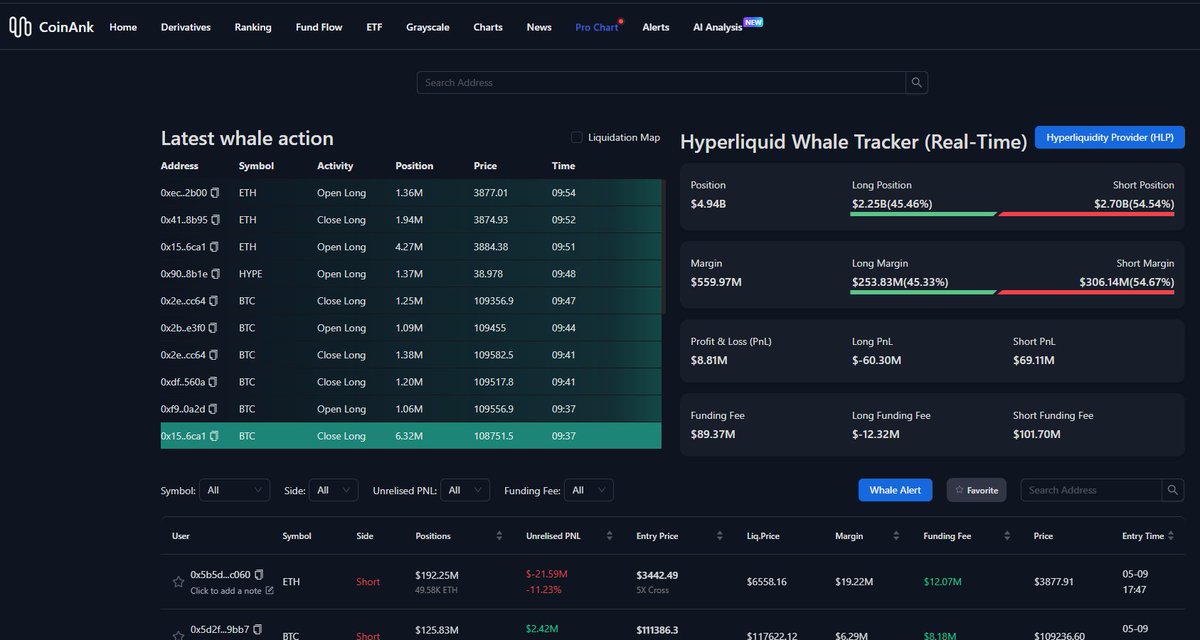Open the Grayscale page

428,27
